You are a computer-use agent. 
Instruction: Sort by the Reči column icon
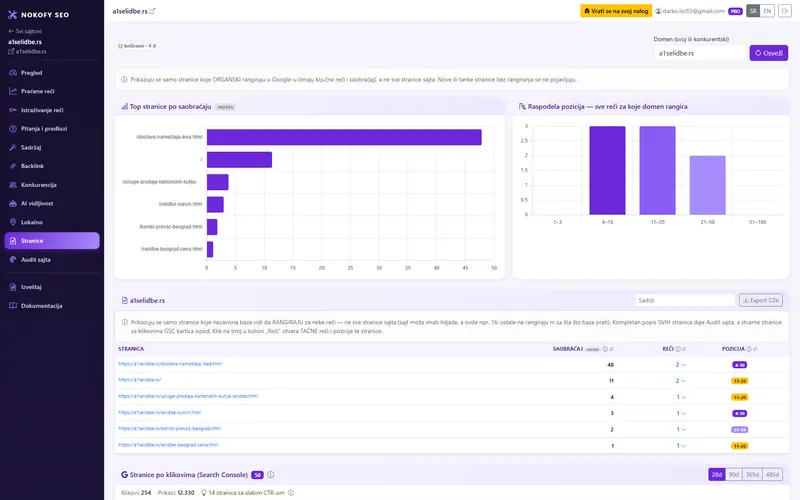click(x=684, y=349)
